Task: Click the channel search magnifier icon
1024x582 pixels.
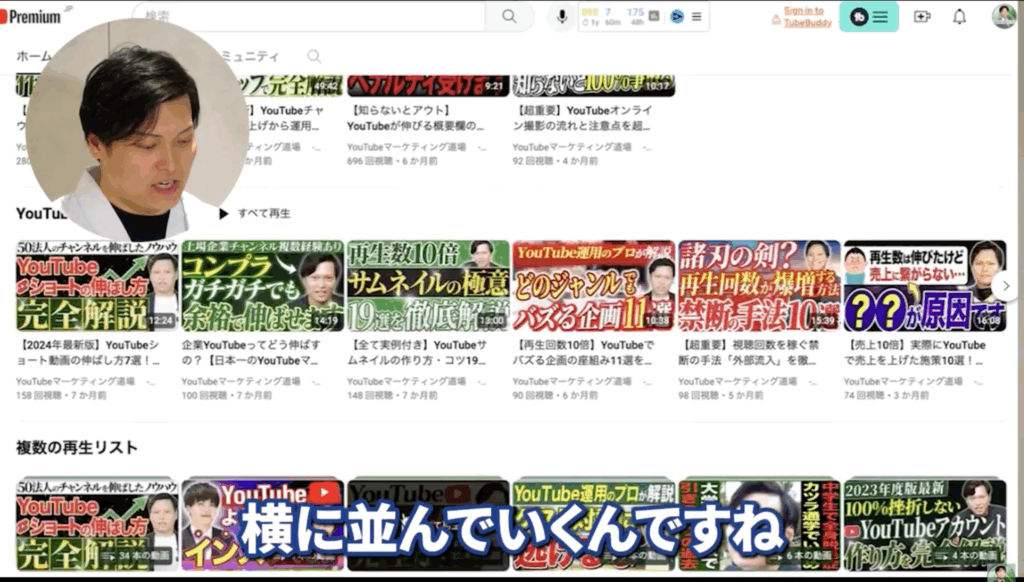Action: pyautogui.click(x=314, y=57)
